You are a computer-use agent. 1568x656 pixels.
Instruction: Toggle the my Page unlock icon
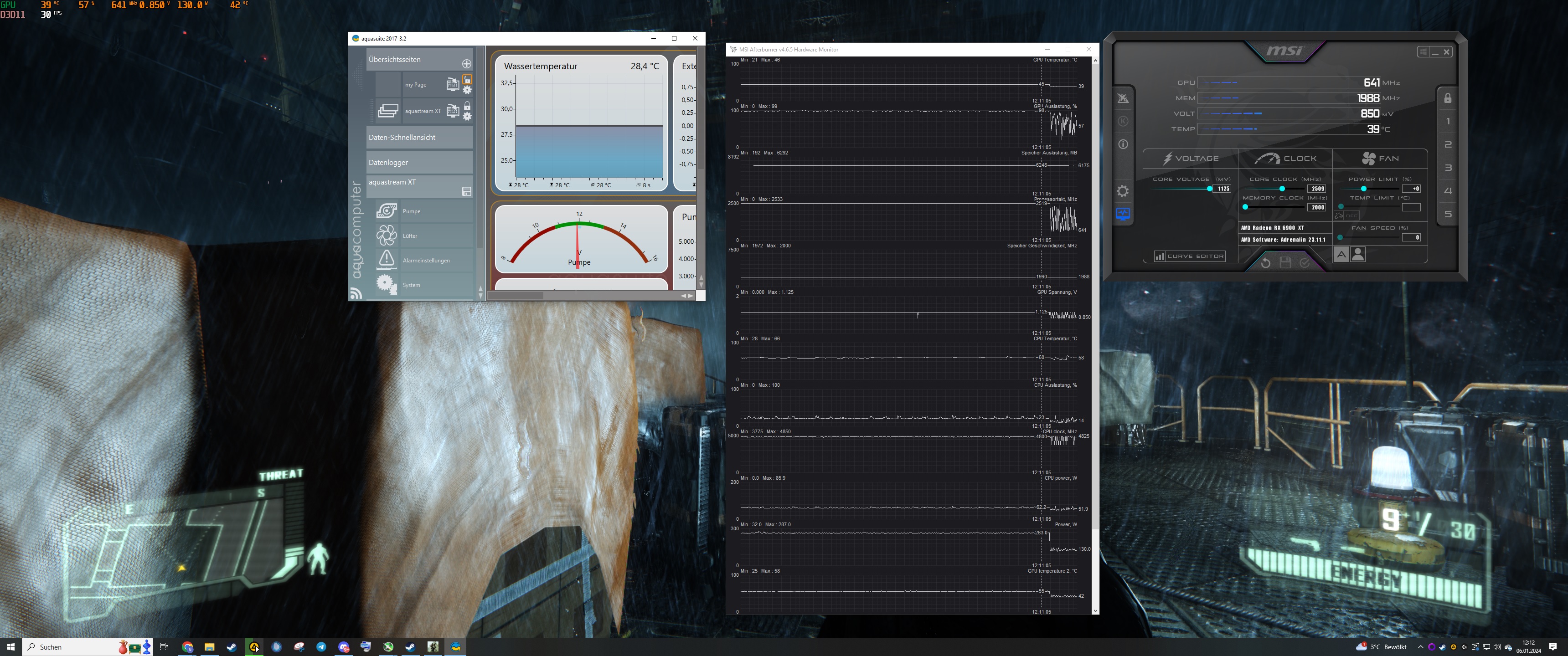tap(467, 80)
